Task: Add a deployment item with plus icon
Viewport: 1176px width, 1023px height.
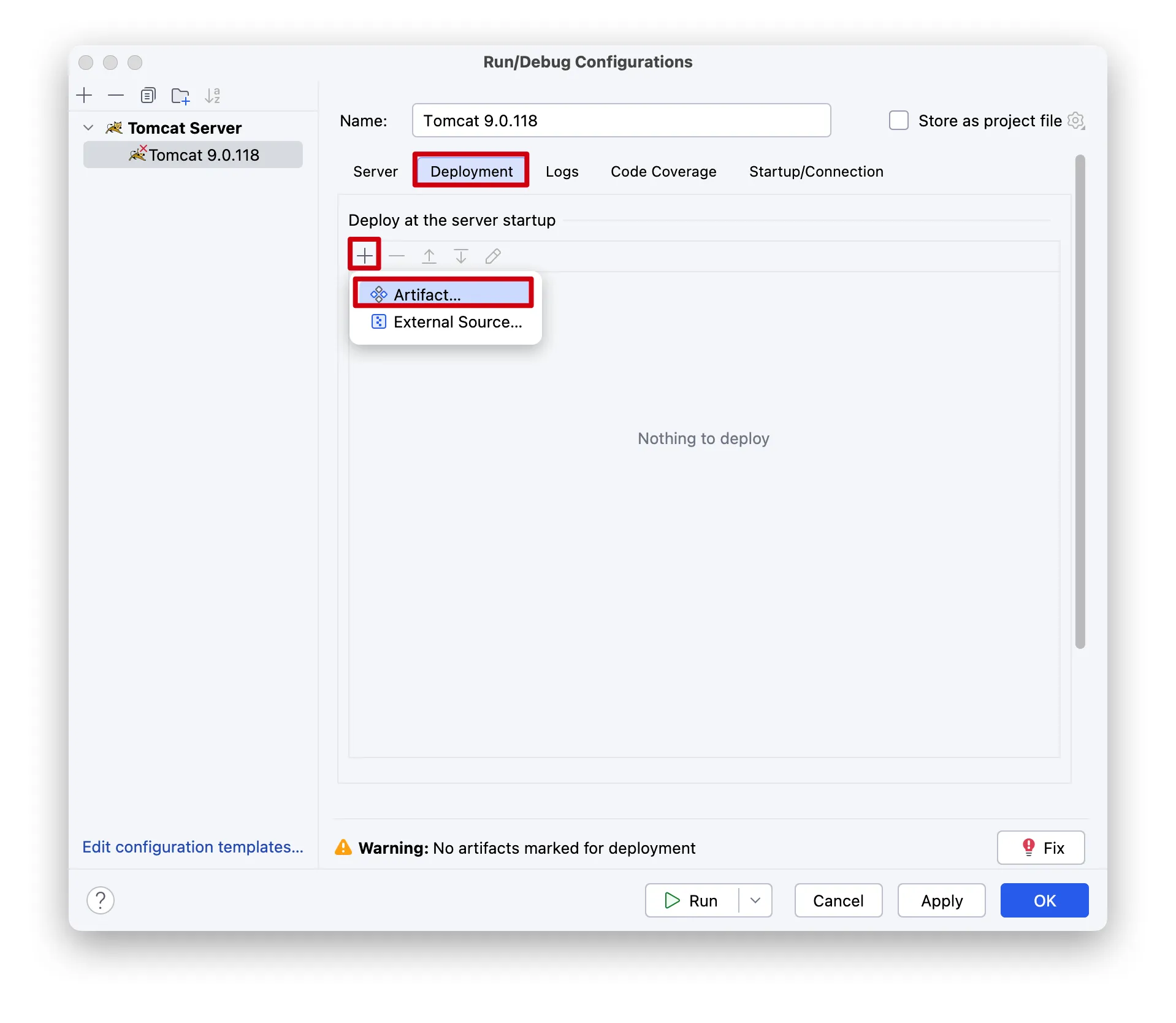Action: 365,255
